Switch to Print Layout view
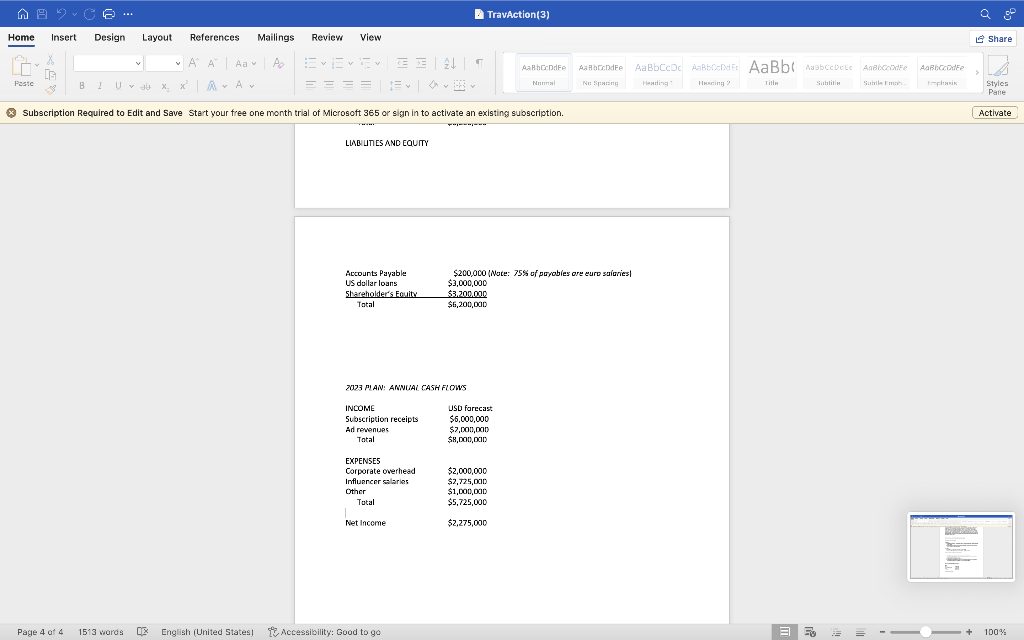The width and height of the screenshot is (1024, 640). click(785, 632)
